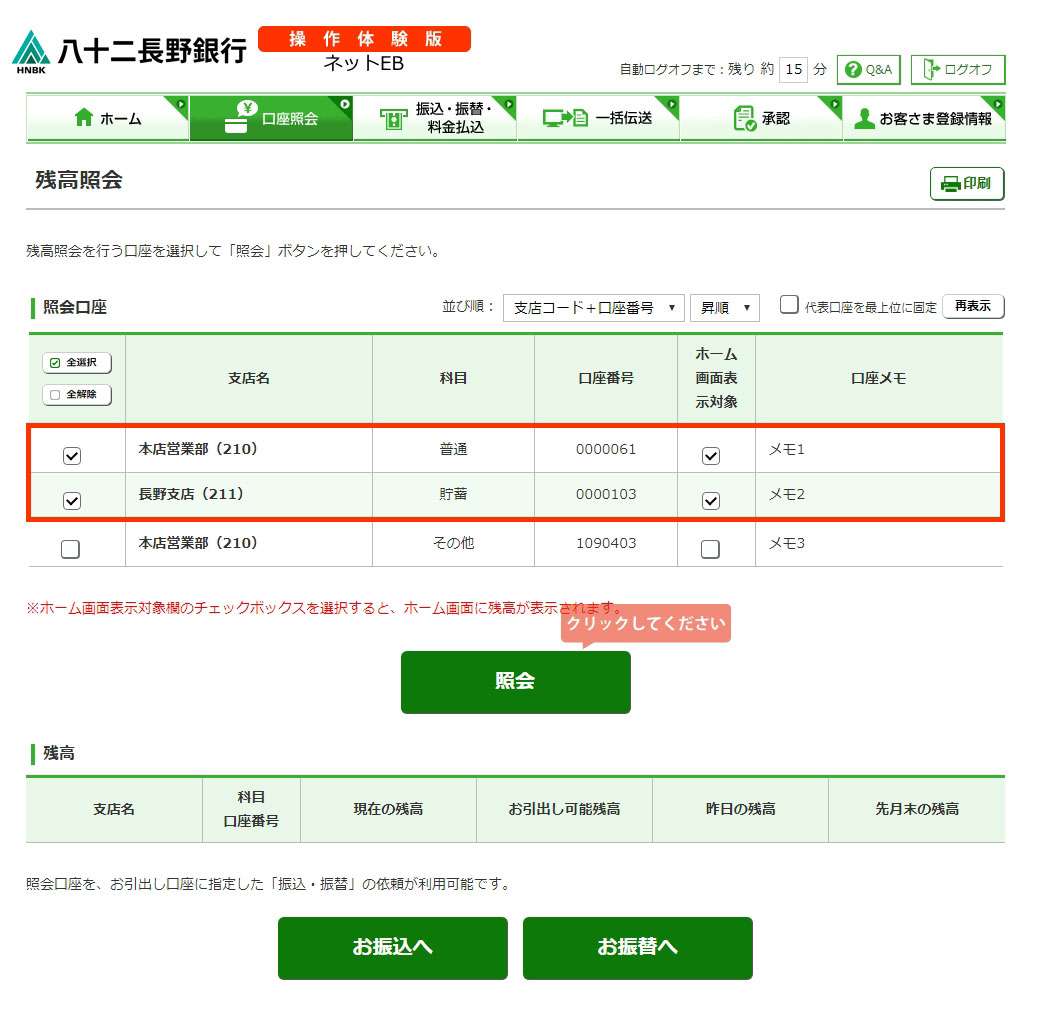Select the その他 account 1090403 checkbox
The image size is (1038, 1011).
(x=71, y=549)
